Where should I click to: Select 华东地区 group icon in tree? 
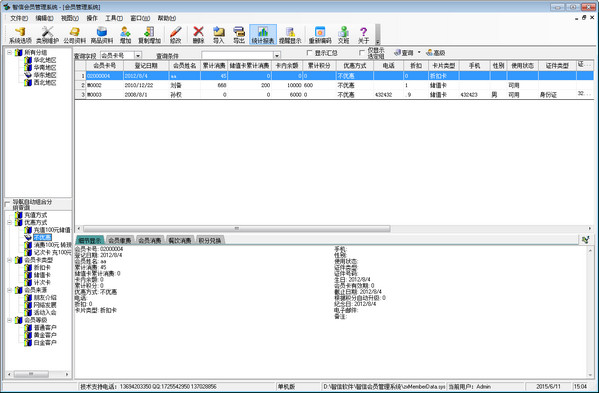tap(28, 75)
